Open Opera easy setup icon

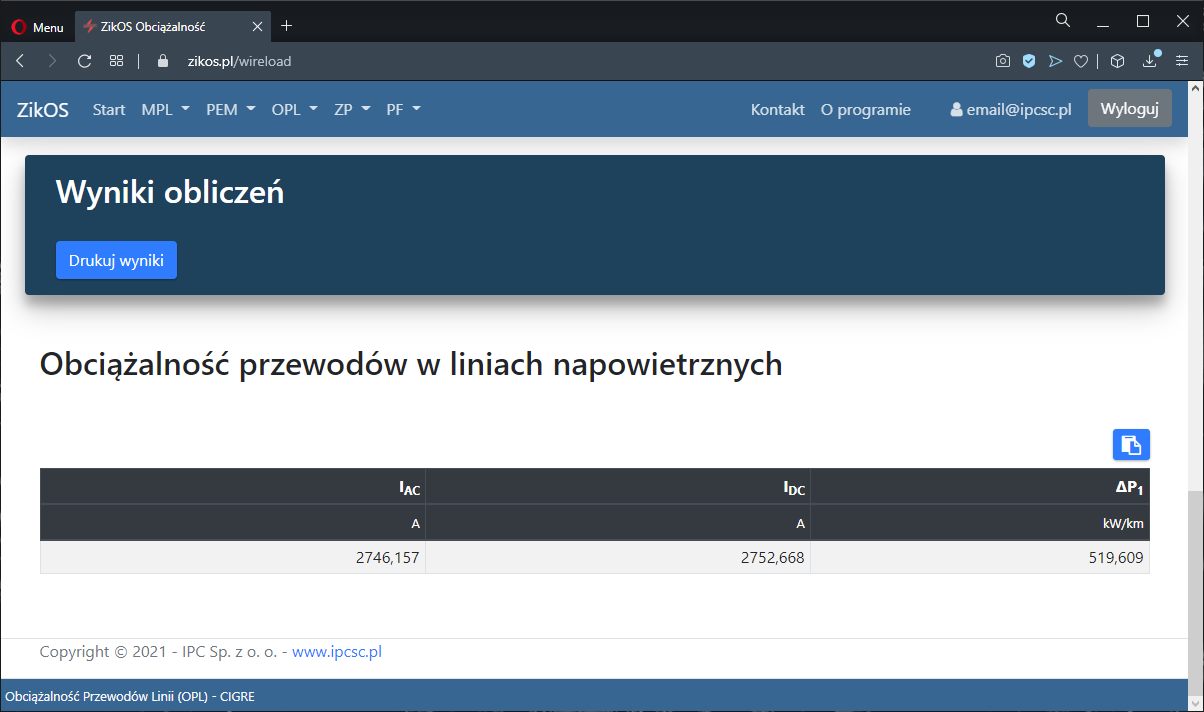coord(1182,61)
